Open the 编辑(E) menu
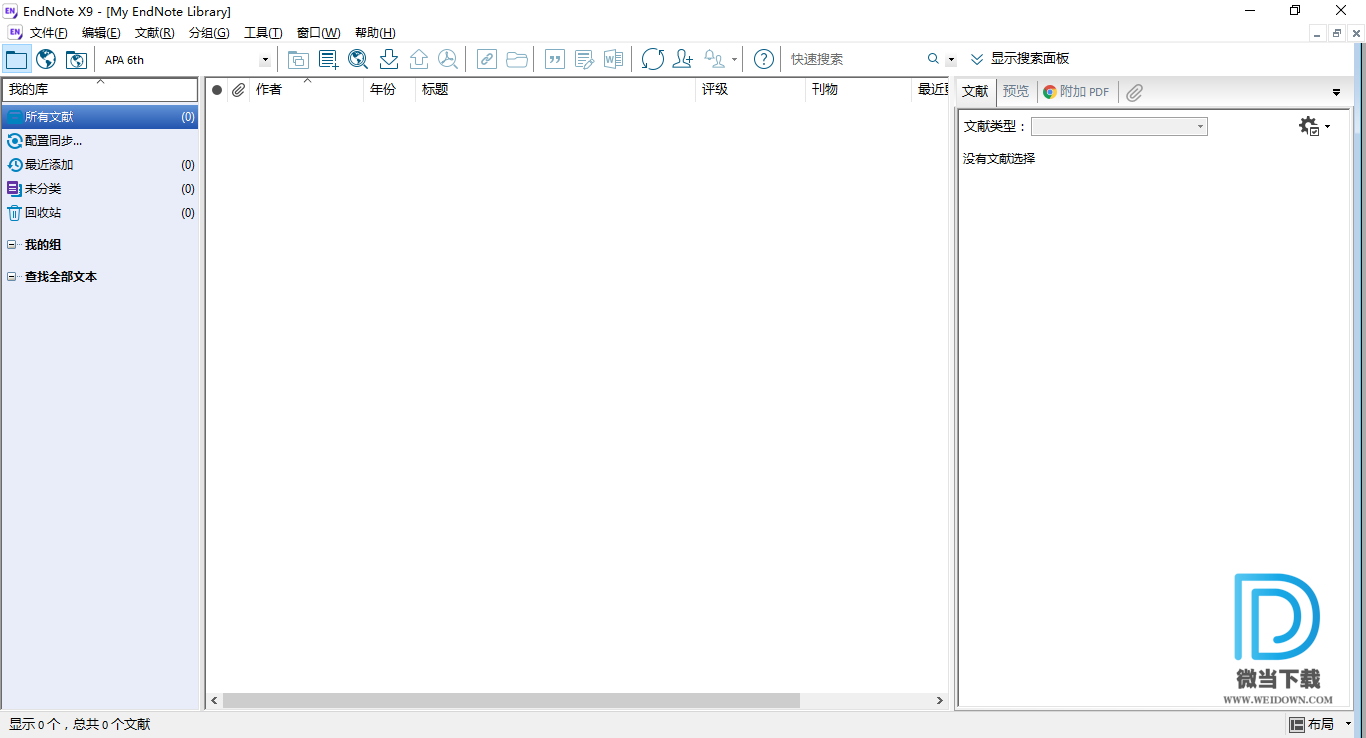The height and width of the screenshot is (738, 1366). coord(101,33)
